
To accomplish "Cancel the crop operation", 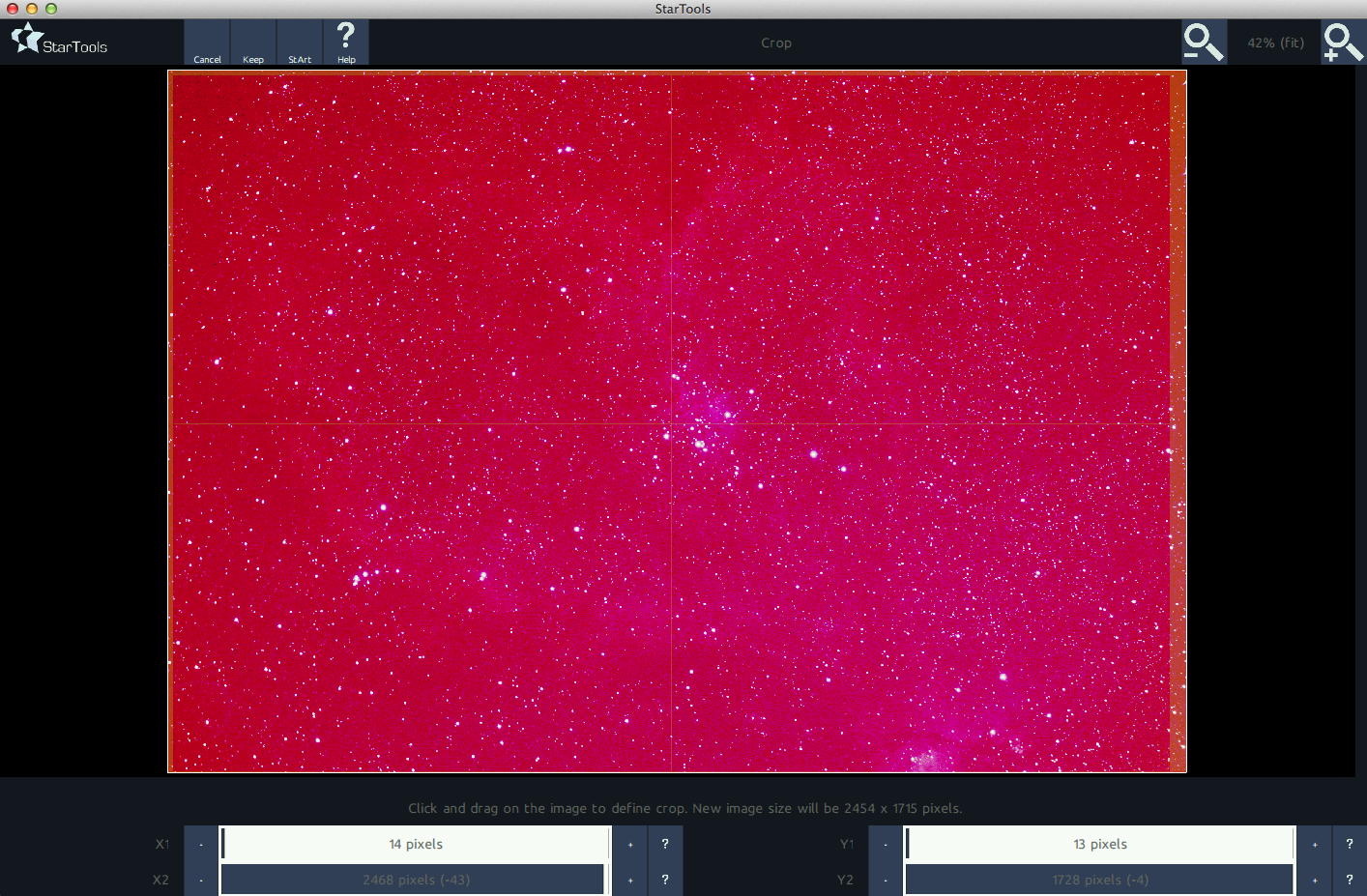I will click(x=207, y=41).
